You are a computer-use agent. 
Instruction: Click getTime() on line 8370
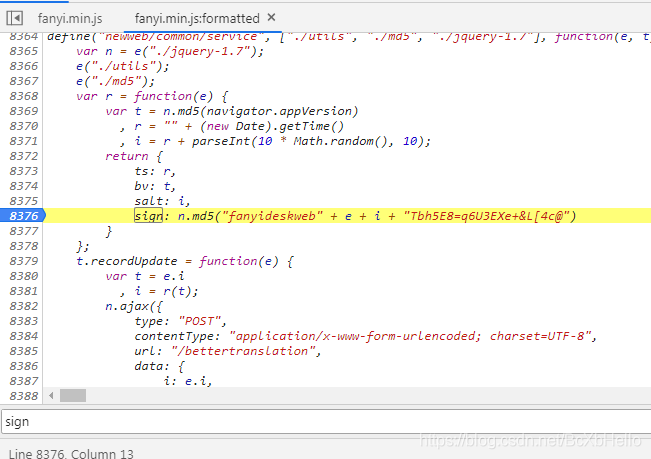pyautogui.click(x=311, y=126)
